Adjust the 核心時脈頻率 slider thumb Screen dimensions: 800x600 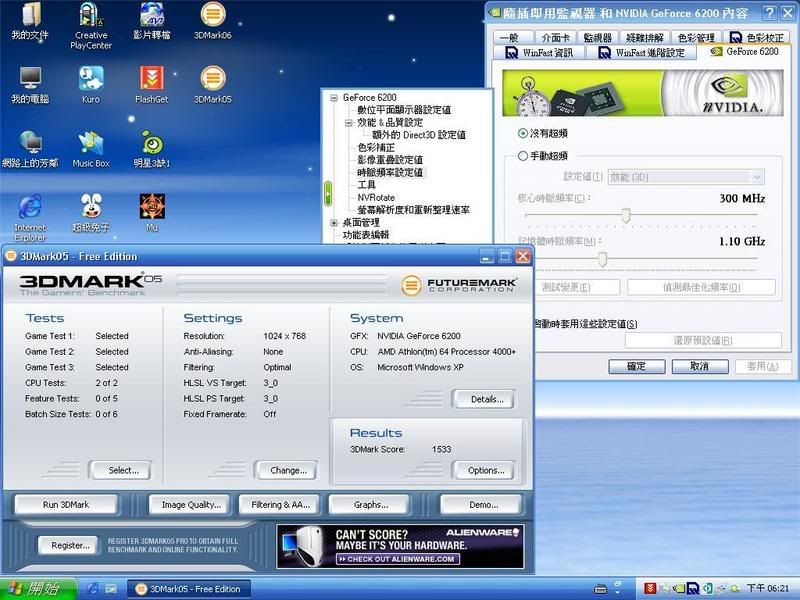point(626,216)
